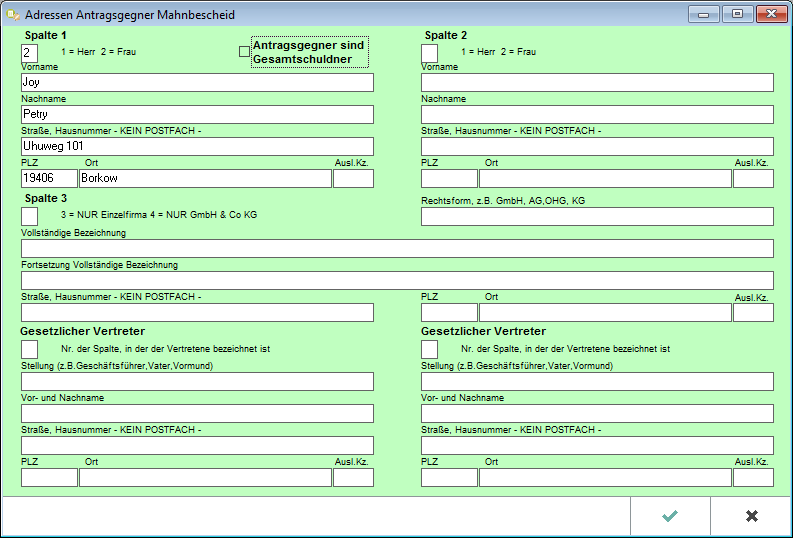Click Spalte 1 Ausl.Kz. field
The width and height of the screenshot is (793, 538).
pyautogui.click(x=354, y=178)
